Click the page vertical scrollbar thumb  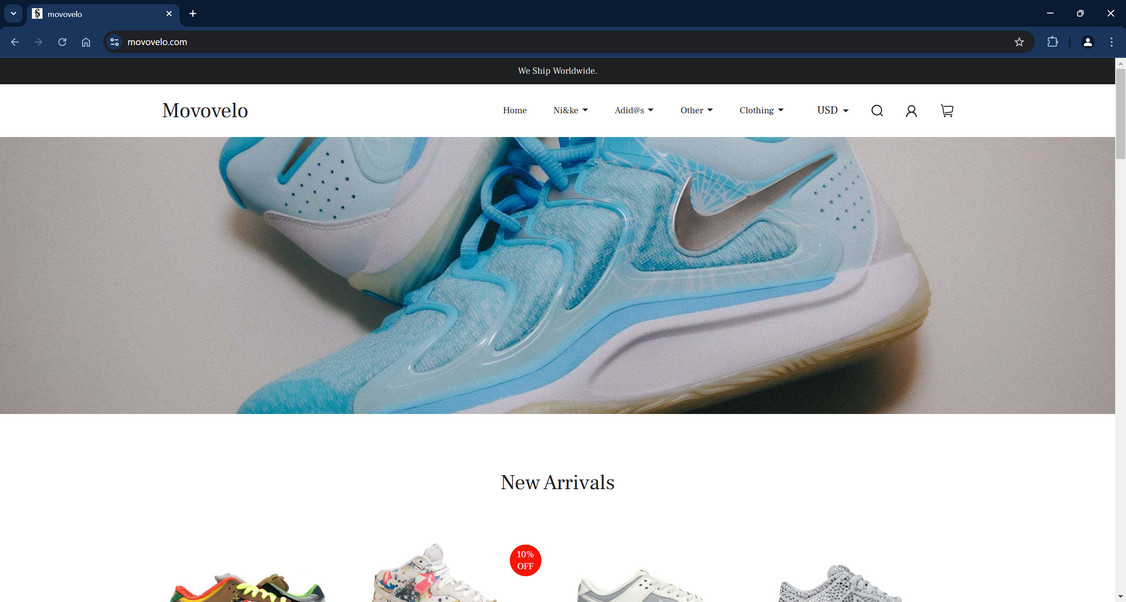pos(1120,115)
